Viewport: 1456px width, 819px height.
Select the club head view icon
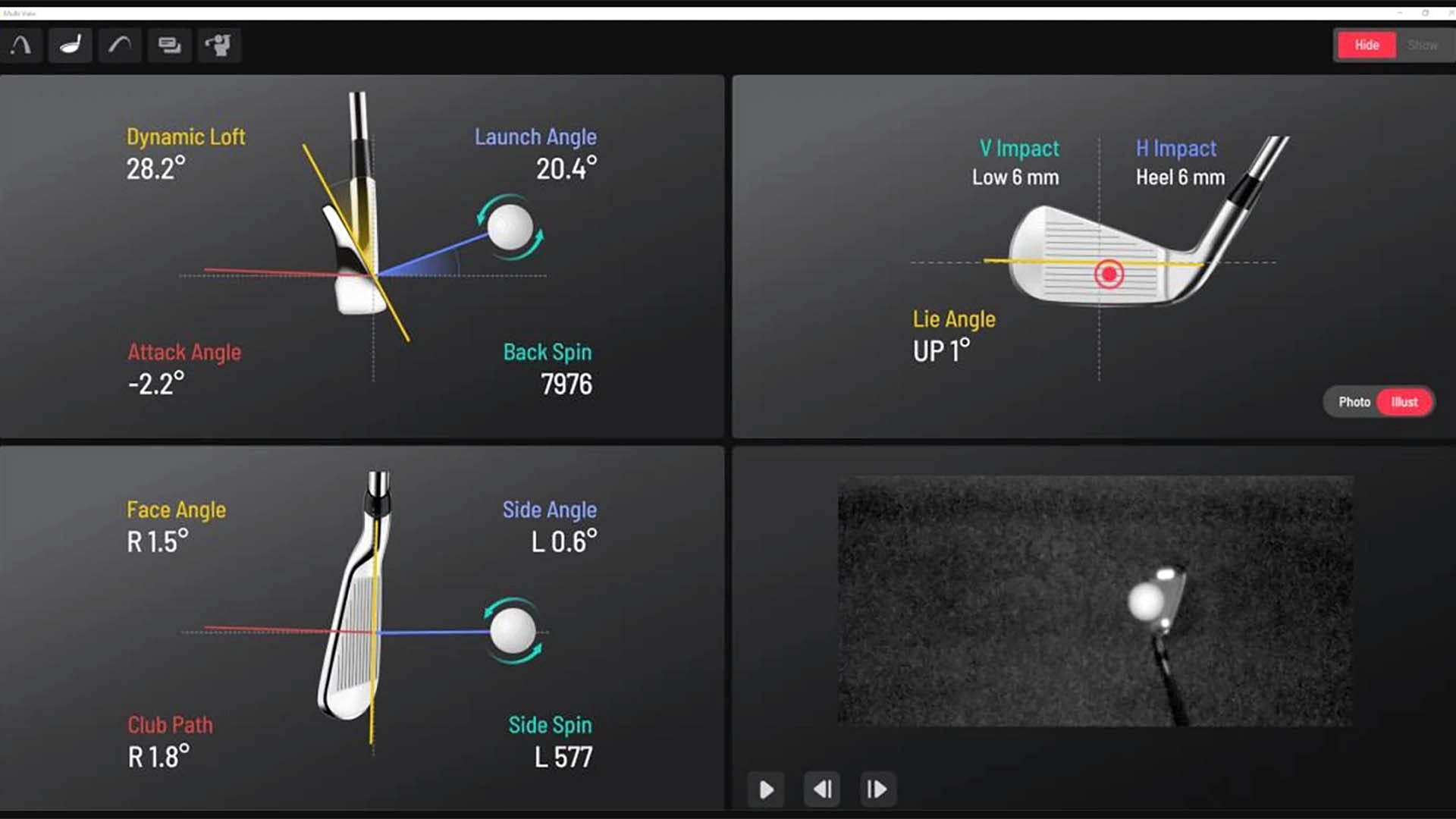click(x=70, y=45)
